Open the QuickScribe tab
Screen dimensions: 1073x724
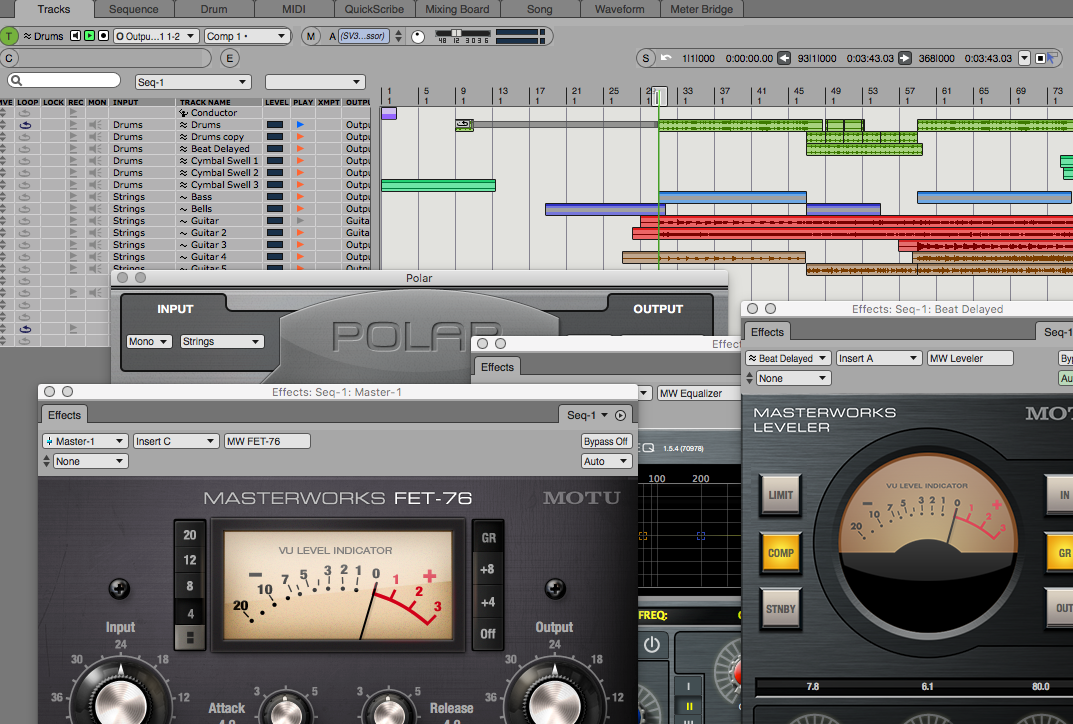coord(374,9)
